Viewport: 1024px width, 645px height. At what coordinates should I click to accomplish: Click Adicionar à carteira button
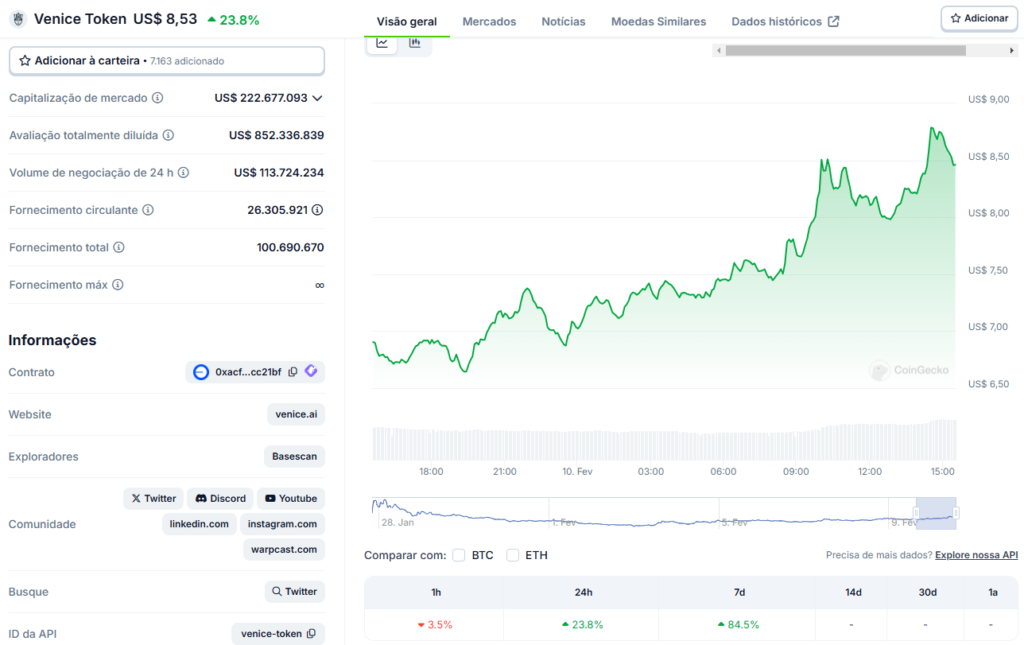coord(167,61)
